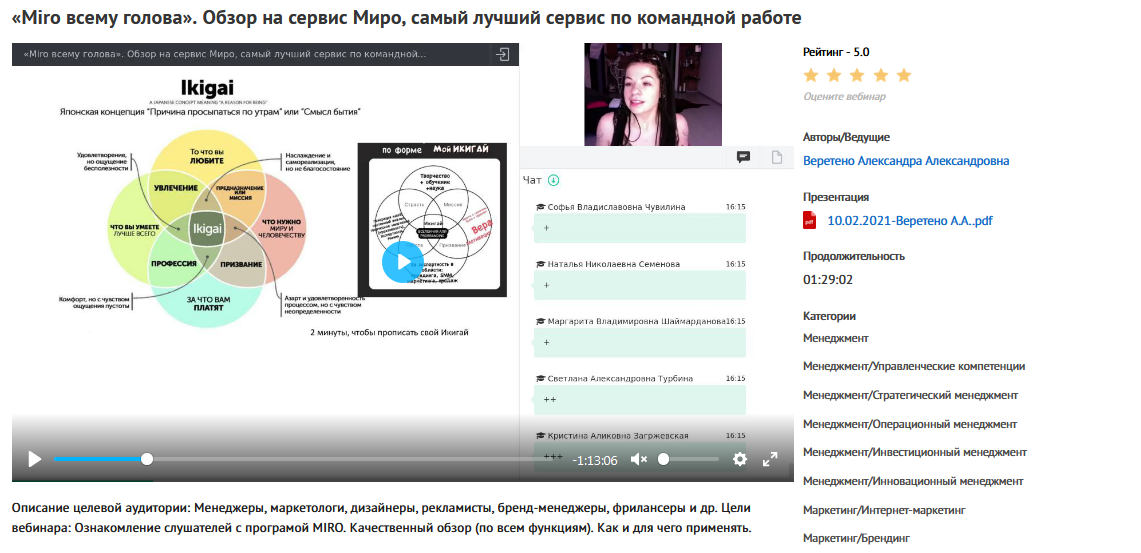Image resolution: width=1141 pixels, height=553 pixels.
Task: Open video settings gear menu
Action: pyautogui.click(x=740, y=460)
